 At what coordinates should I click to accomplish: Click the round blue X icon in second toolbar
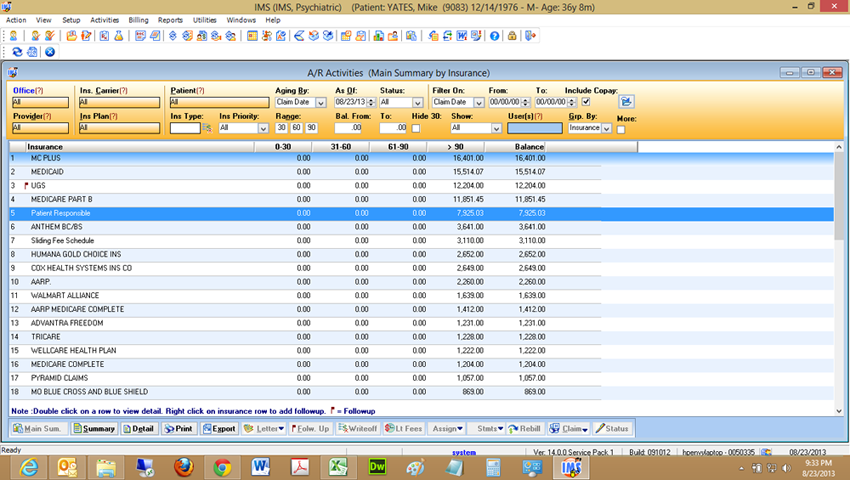(50, 52)
